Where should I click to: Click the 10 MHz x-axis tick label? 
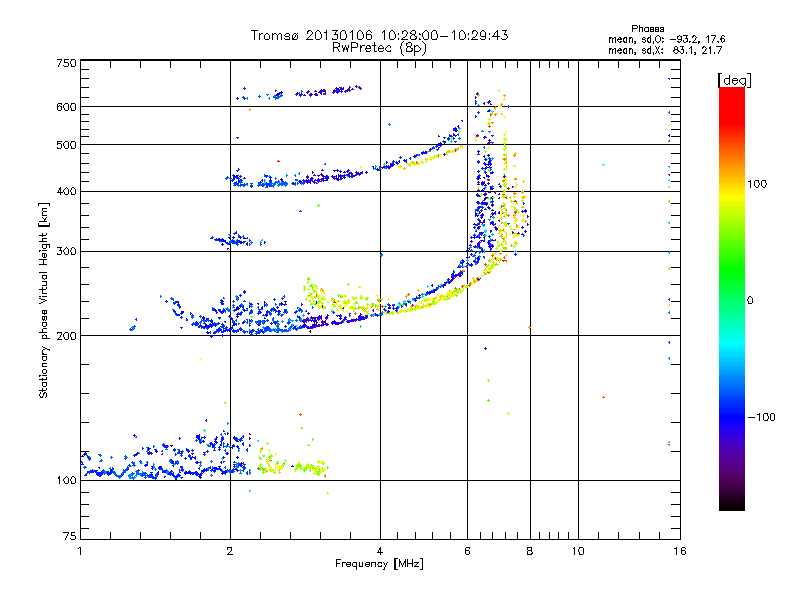pyautogui.click(x=578, y=551)
